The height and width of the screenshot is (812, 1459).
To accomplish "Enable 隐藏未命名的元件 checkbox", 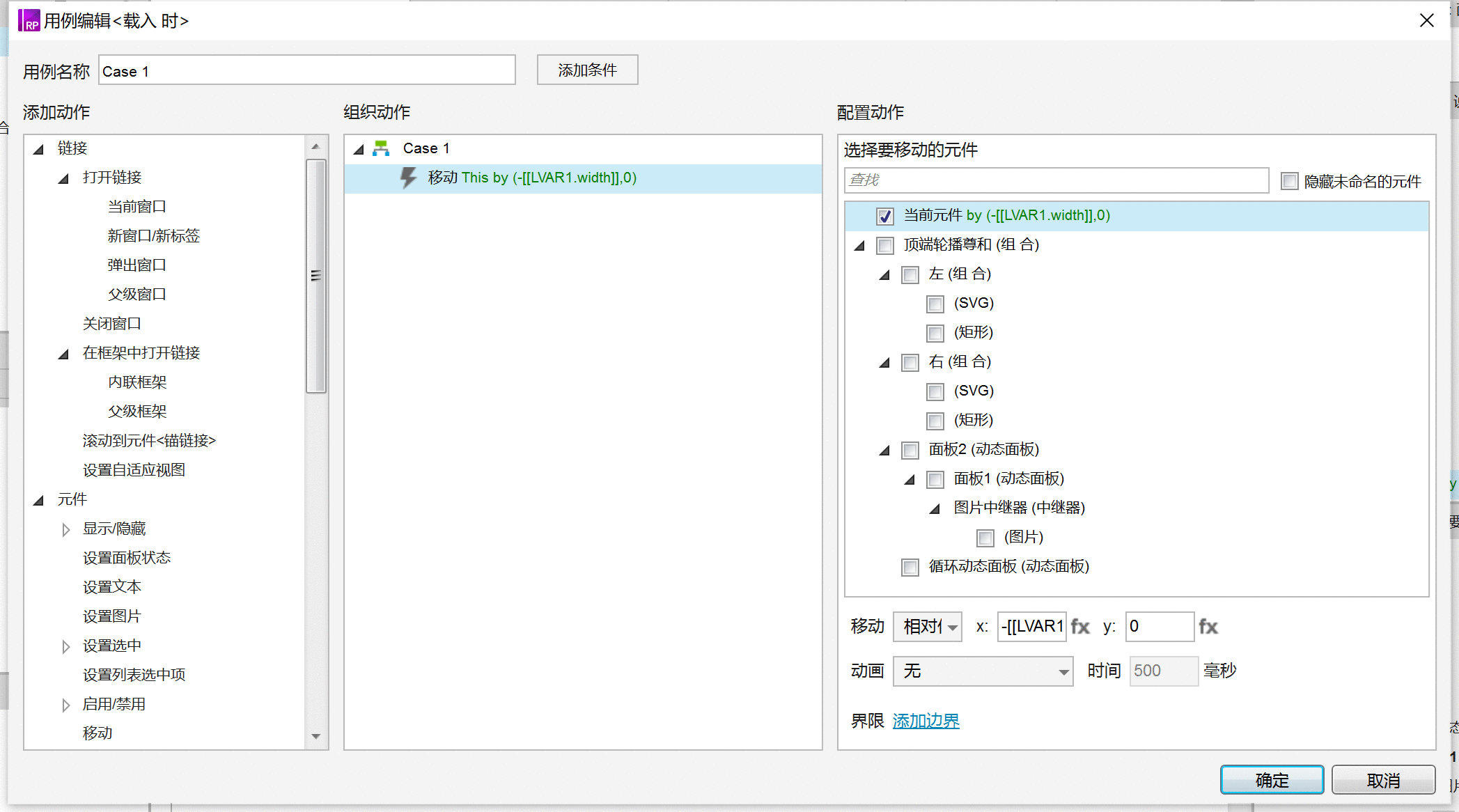I will click(x=1290, y=182).
